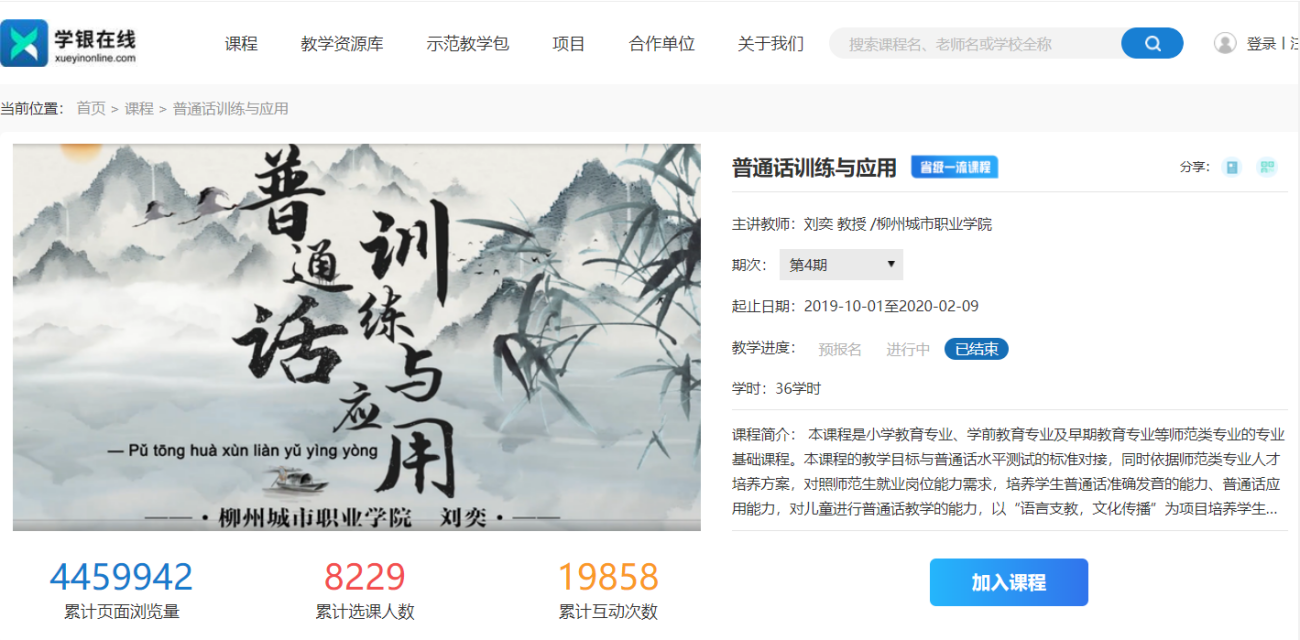Select the 进行中 progress status
Screen dimensions: 1300x640
908,349
